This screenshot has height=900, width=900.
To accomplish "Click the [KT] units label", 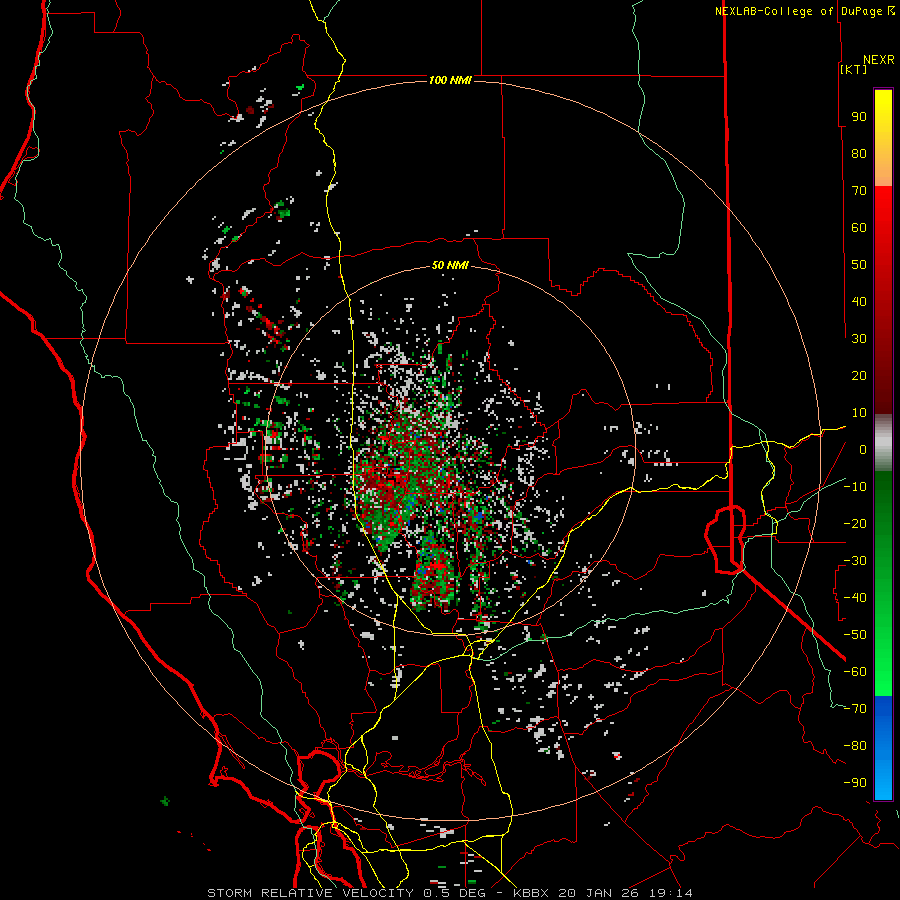I will pyautogui.click(x=854, y=69).
